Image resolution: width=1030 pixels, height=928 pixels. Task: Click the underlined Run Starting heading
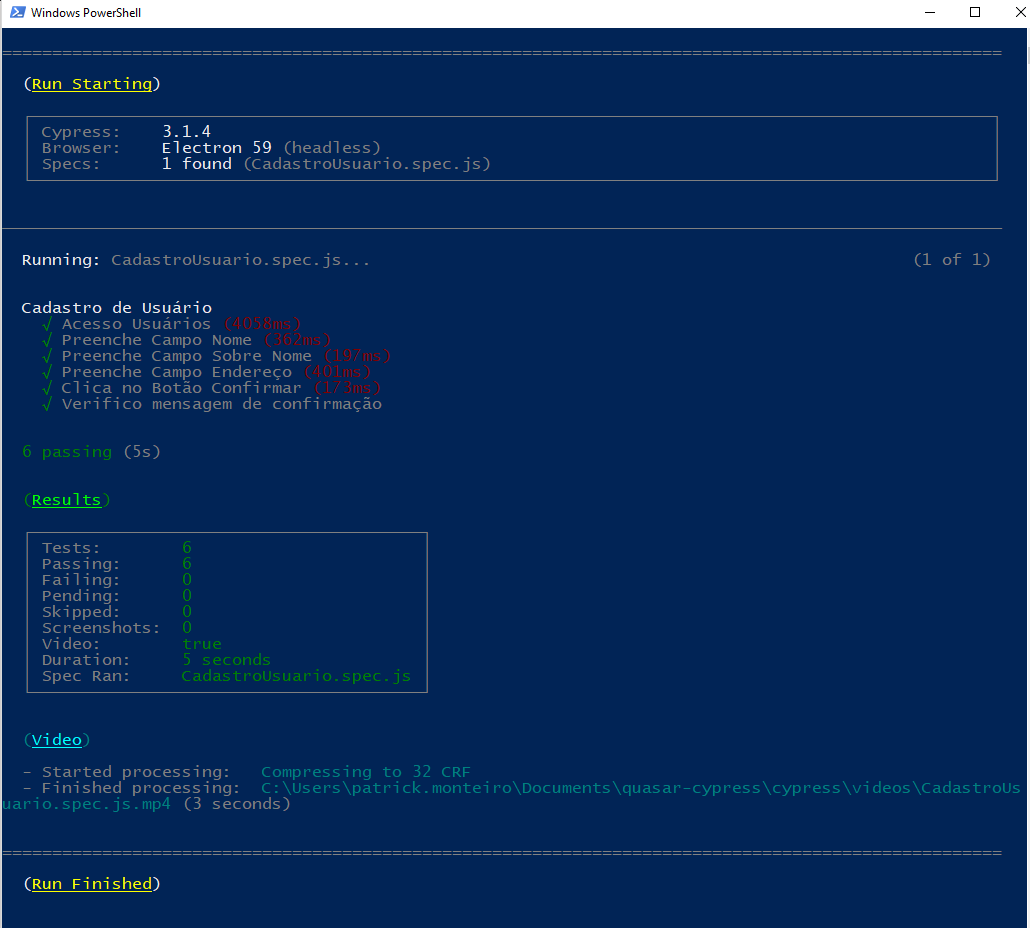[92, 84]
